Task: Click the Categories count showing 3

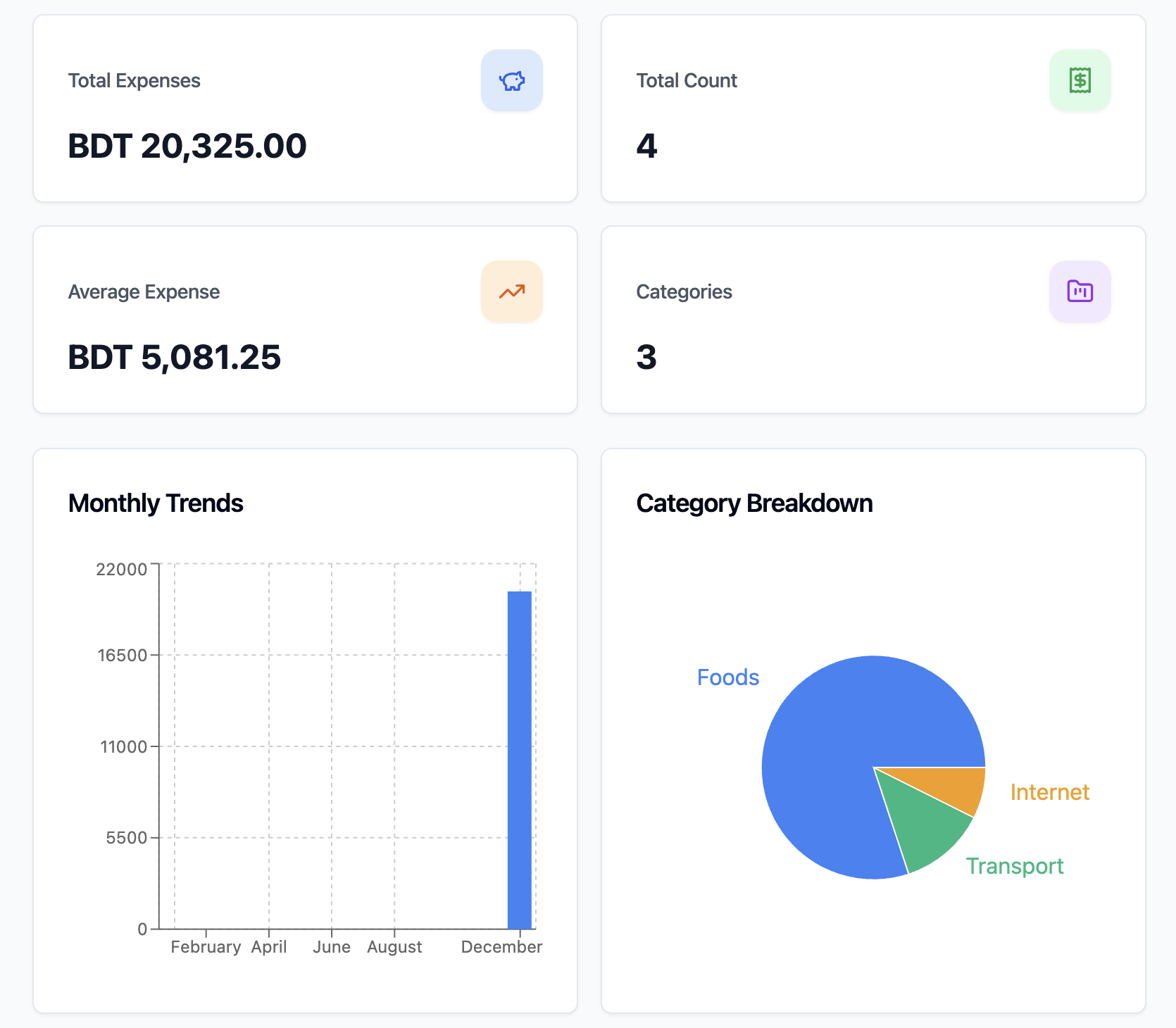Action: [647, 358]
